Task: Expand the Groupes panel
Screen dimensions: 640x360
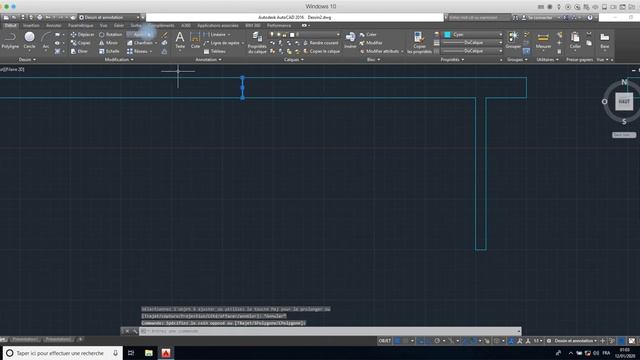Action: click(517, 60)
